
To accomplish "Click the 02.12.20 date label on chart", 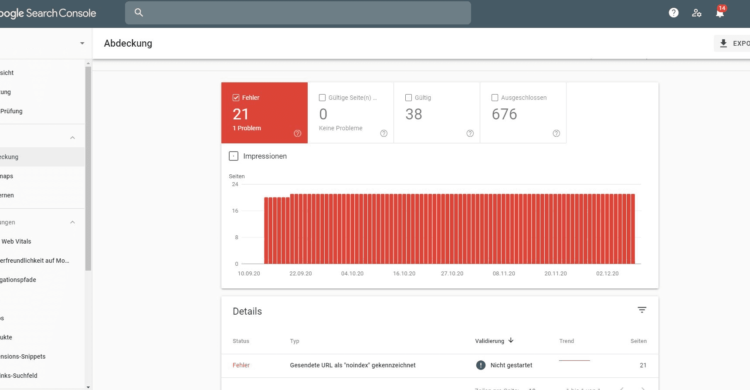I will pyautogui.click(x=607, y=274).
